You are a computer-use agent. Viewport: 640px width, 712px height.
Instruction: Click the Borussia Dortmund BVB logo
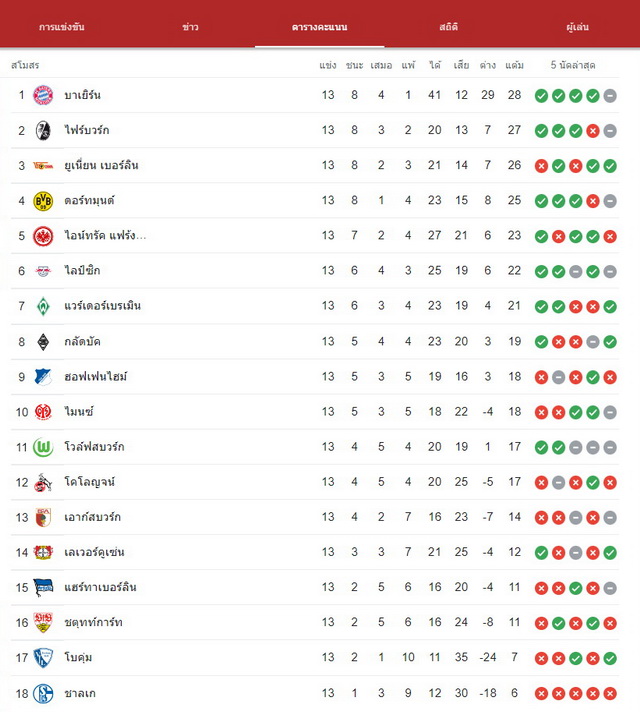(43, 201)
